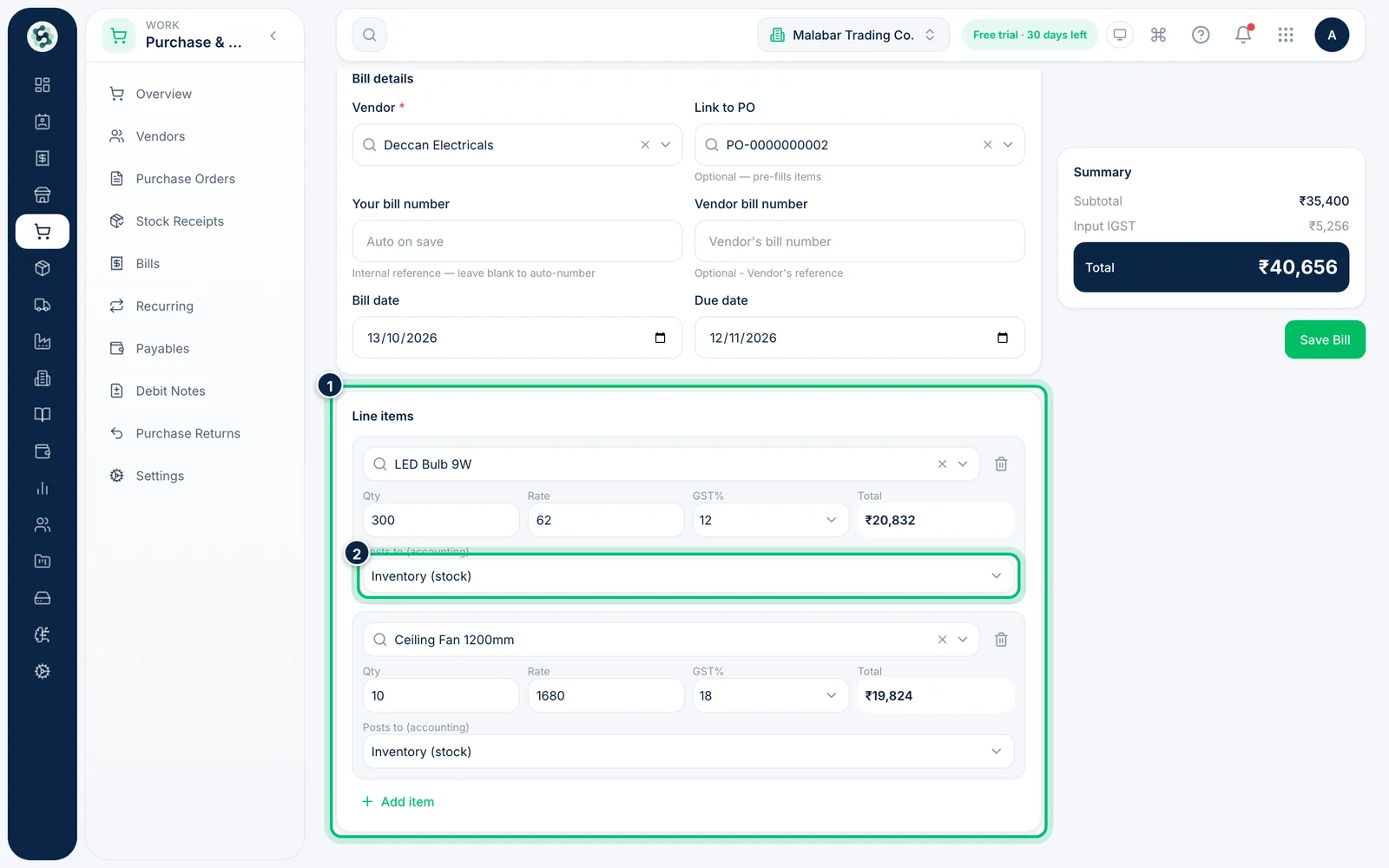This screenshot has width=1389, height=868.
Task: Open the people icon in left rail
Action: [42, 524]
